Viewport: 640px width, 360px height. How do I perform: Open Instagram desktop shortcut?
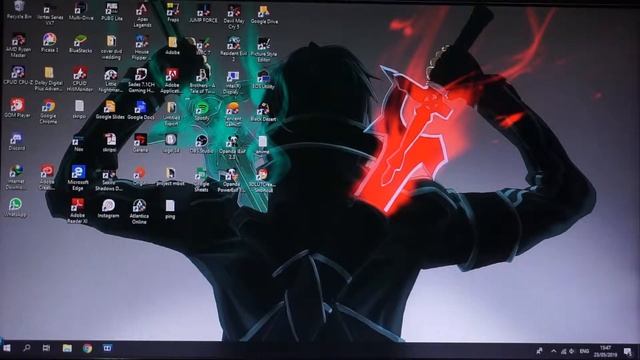108,209
